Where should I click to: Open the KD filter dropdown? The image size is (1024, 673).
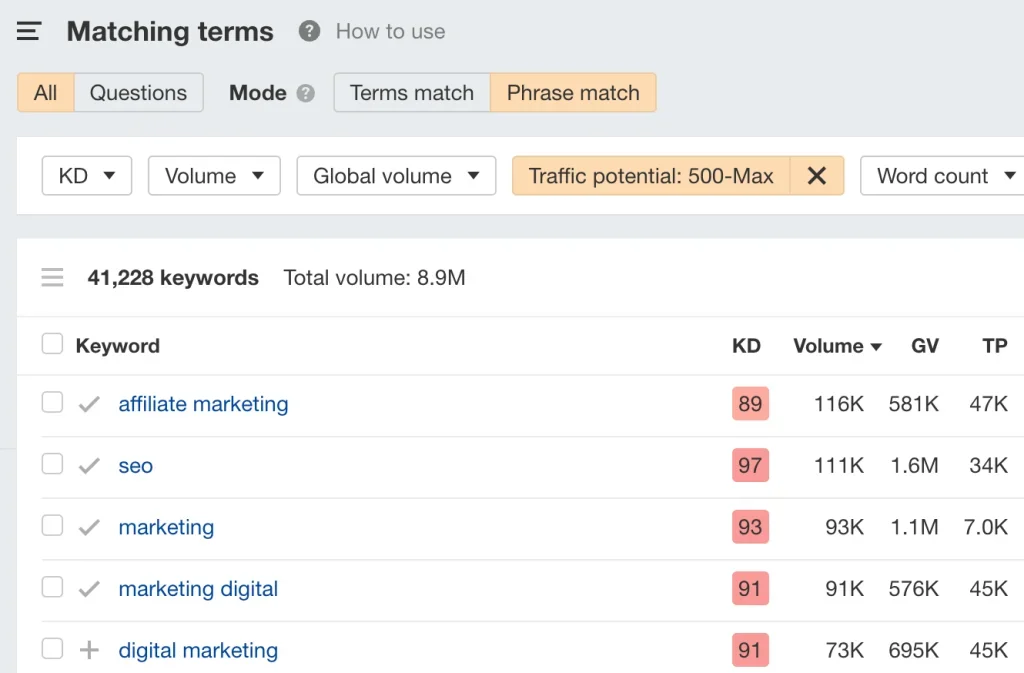(x=86, y=175)
